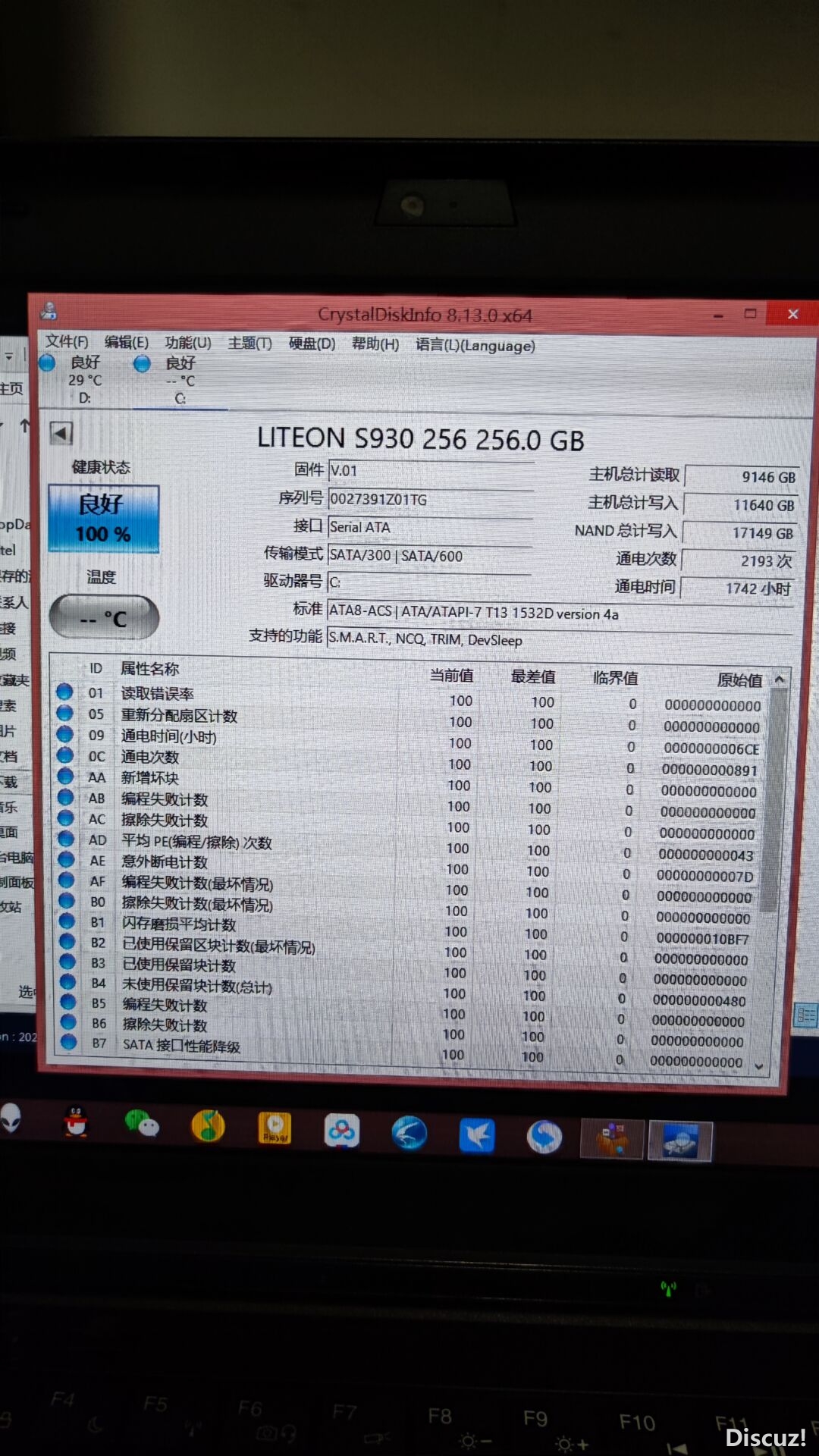Image resolution: width=819 pixels, height=1456 pixels.
Task: Click the status circle for attribute B2
Action: coord(67,941)
